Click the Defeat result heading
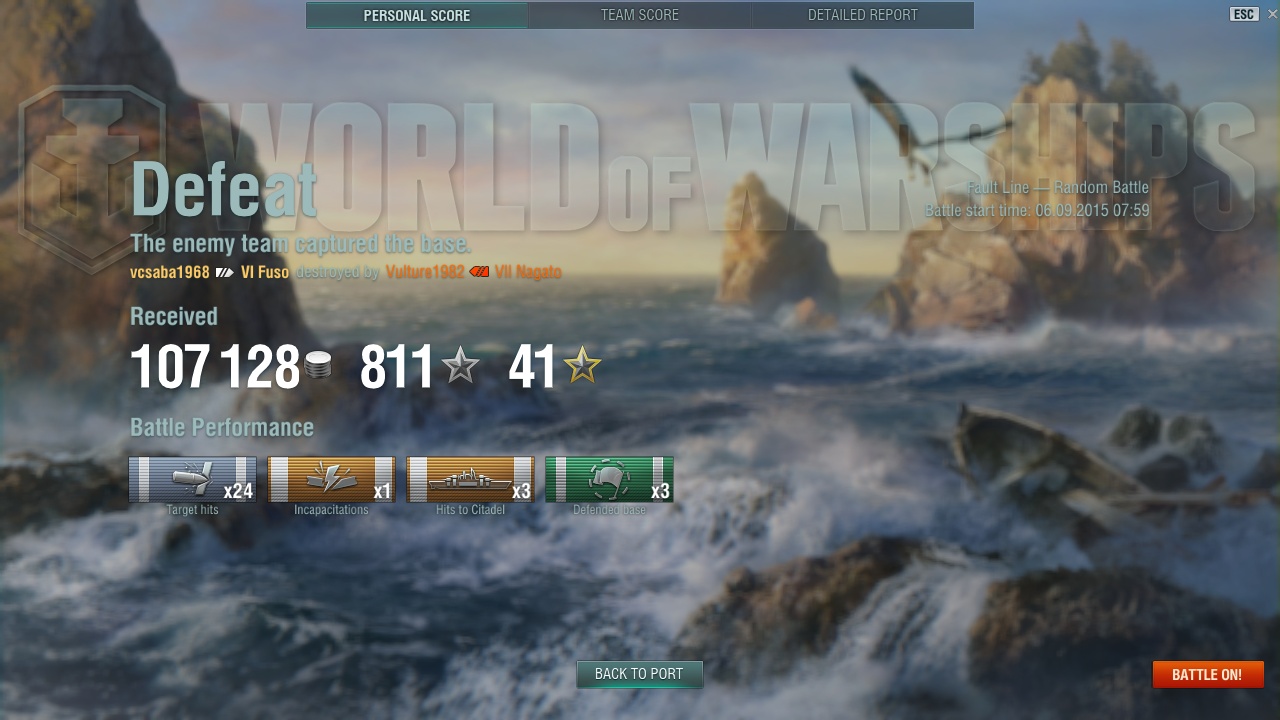Viewport: 1280px width, 720px height. tap(224, 189)
